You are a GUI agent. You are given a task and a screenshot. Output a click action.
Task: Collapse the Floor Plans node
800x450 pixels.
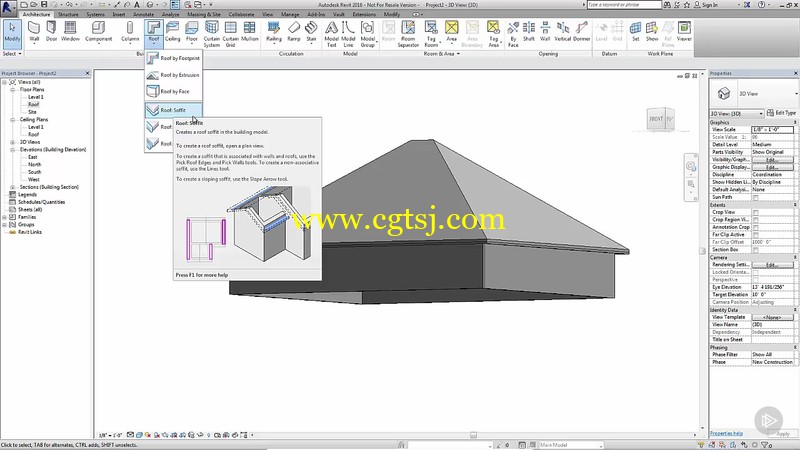[x=13, y=90]
